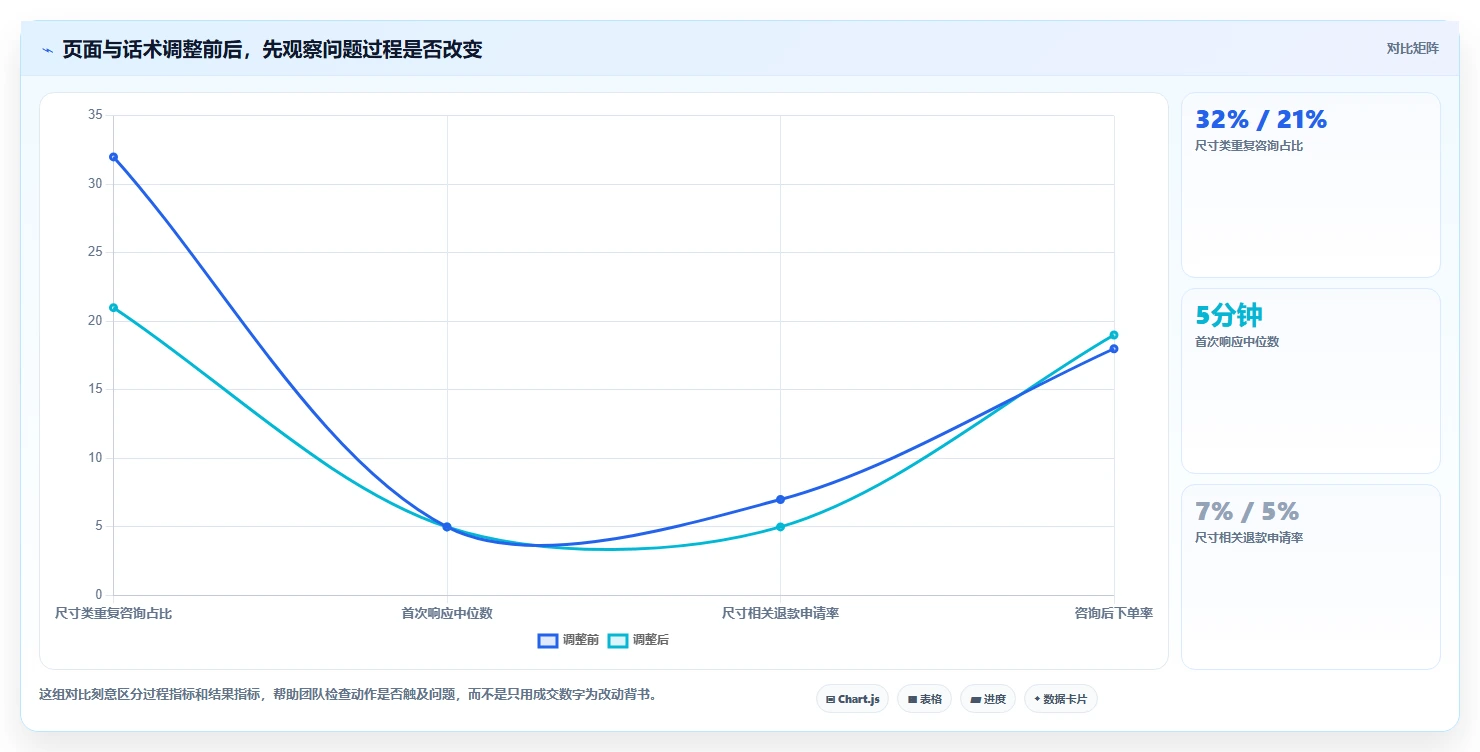Click the icon inside the 表格 chip
This screenshot has width=1480, height=752.
pyautogui.click(x=912, y=700)
